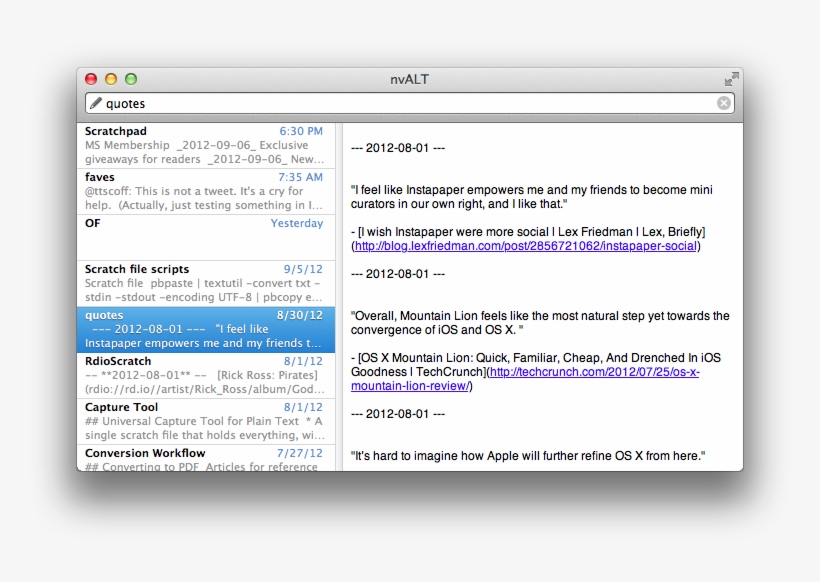The image size is (820, 582).
Task: Clear the search field with X icon
Action: (x=724, y=103)
